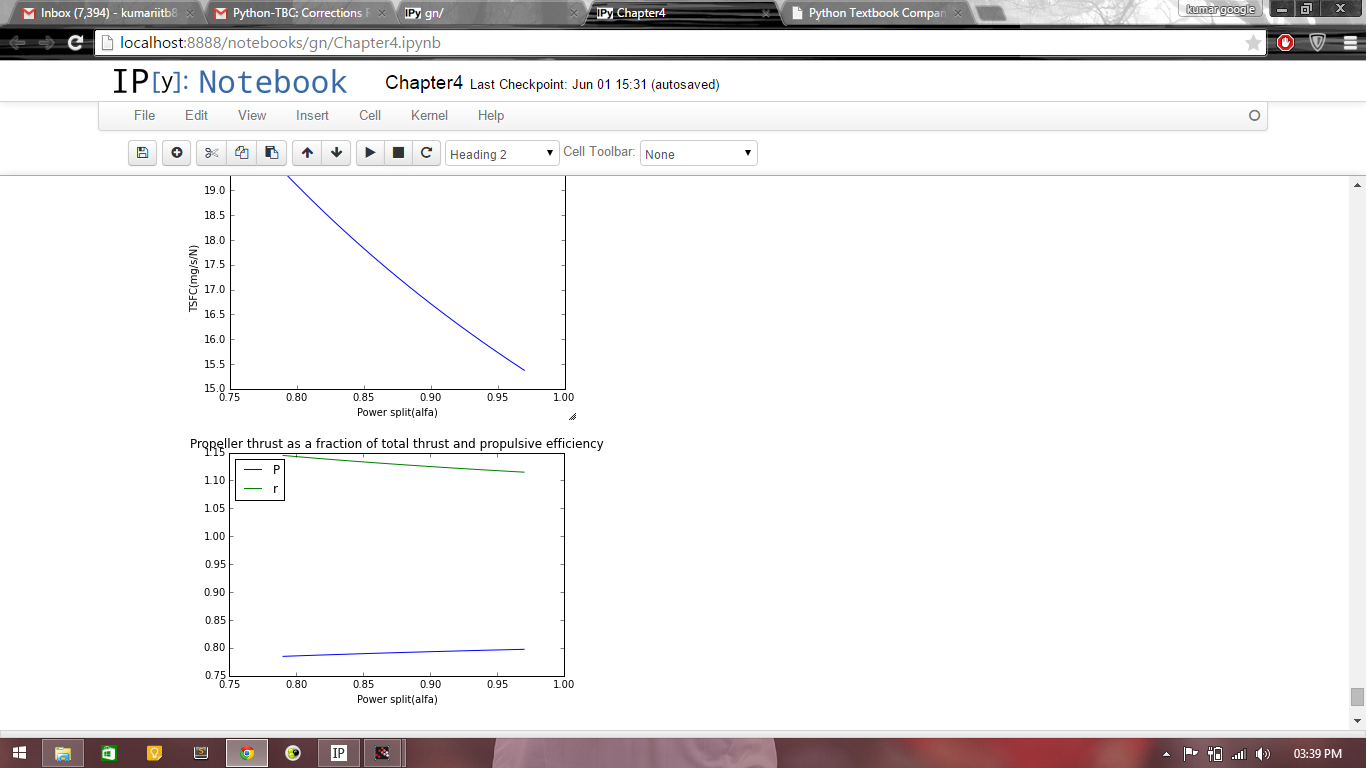Run the current cell with the play button
The image size is (1366, 768).
(x=370, y=153)
